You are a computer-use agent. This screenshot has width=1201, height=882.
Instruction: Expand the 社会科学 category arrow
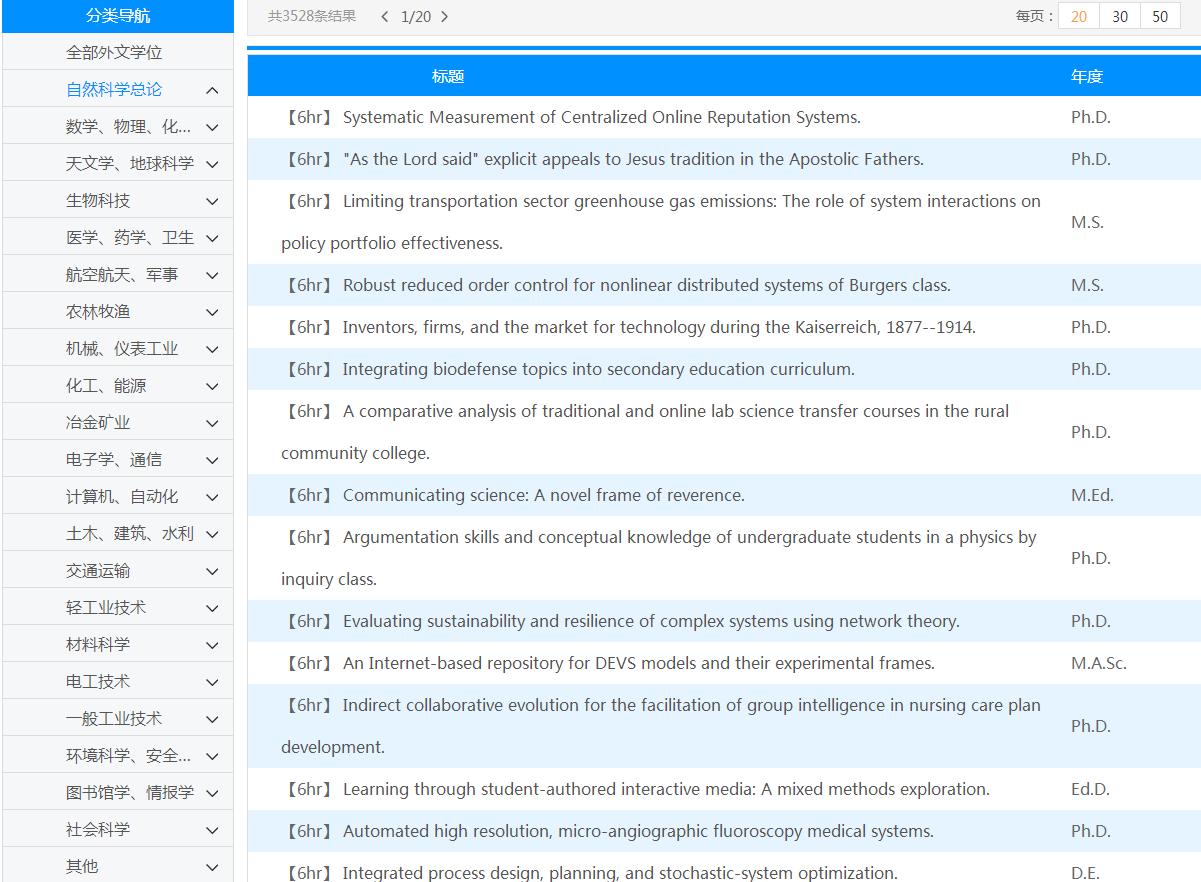coord(212,830)
